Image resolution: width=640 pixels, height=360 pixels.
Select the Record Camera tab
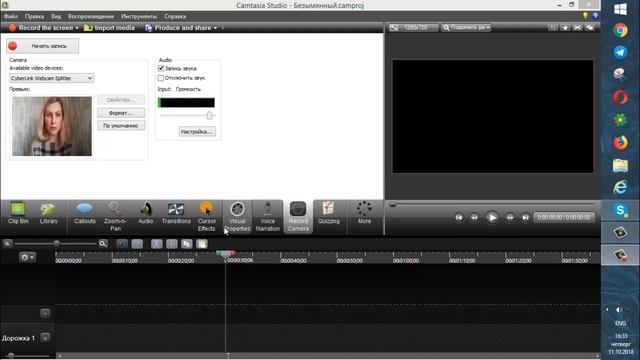(298, 216)
